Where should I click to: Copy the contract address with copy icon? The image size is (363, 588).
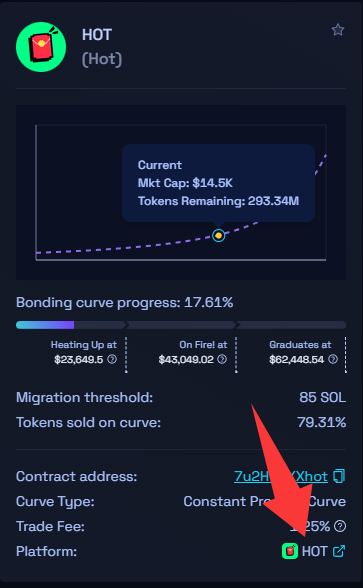point(339,476)
